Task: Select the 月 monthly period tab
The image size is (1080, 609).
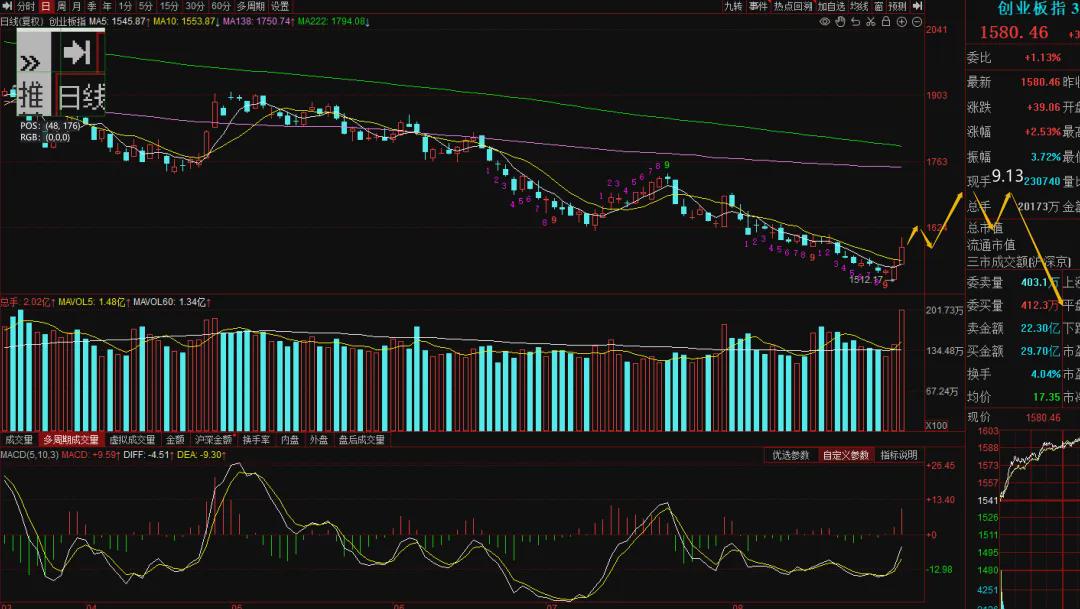Action: tap(76, 6)
